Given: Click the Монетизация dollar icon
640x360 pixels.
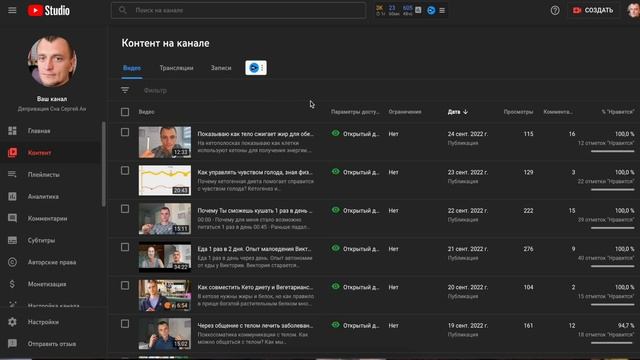Looking at the screenshot, I should [12, 284].
